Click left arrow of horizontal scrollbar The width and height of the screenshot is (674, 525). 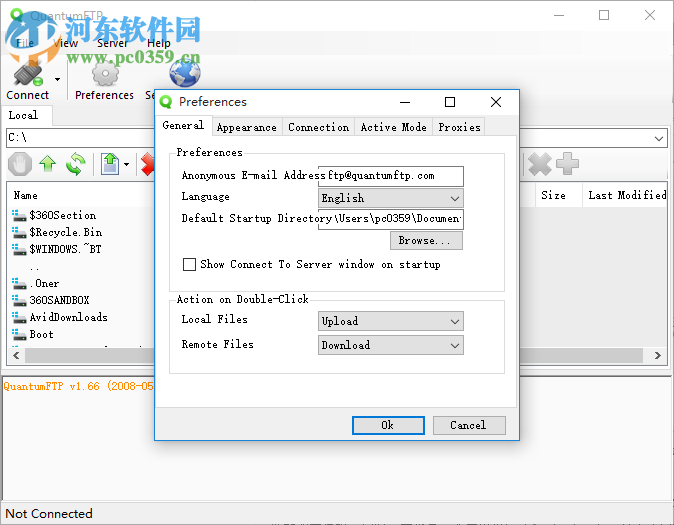[16, 356]
